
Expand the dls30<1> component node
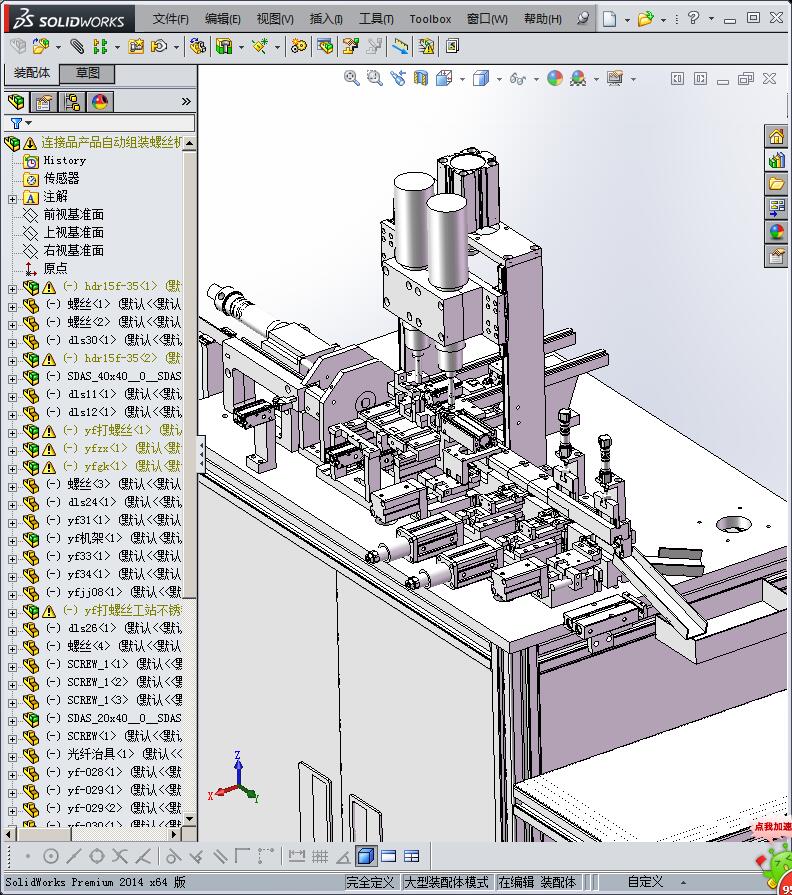coord(12,343)
